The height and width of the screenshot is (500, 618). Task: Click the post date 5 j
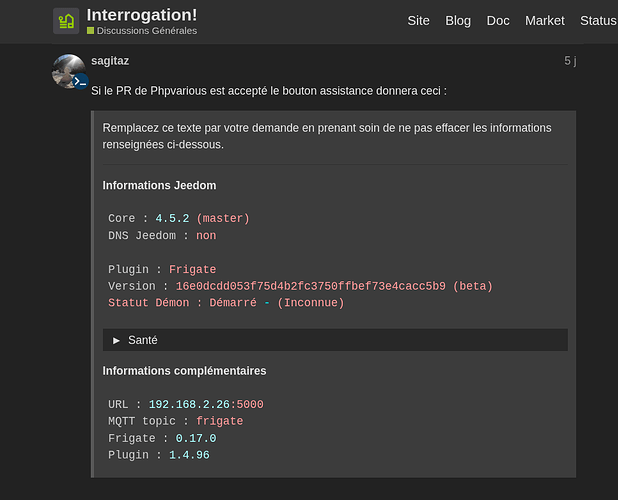(570, 61)
